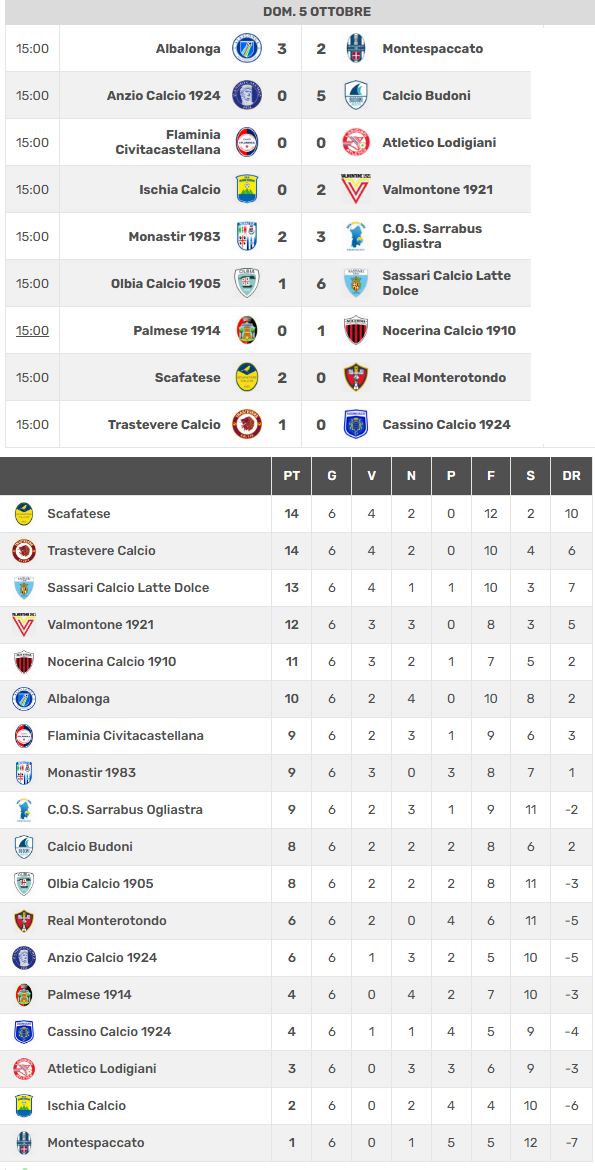Open Monastir 1983 team in standings

coord(92,772)
